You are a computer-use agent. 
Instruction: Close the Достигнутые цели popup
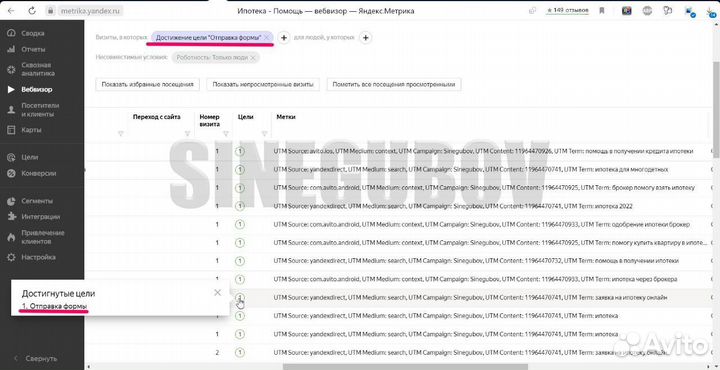pos(218,292)
